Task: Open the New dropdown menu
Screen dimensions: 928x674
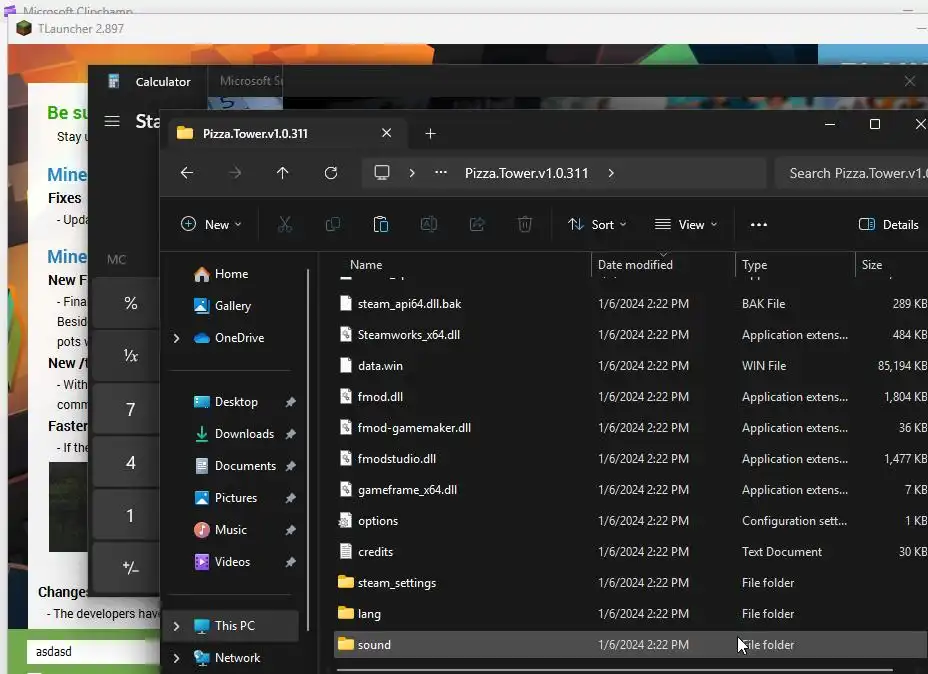Action: tap(211, 224)
